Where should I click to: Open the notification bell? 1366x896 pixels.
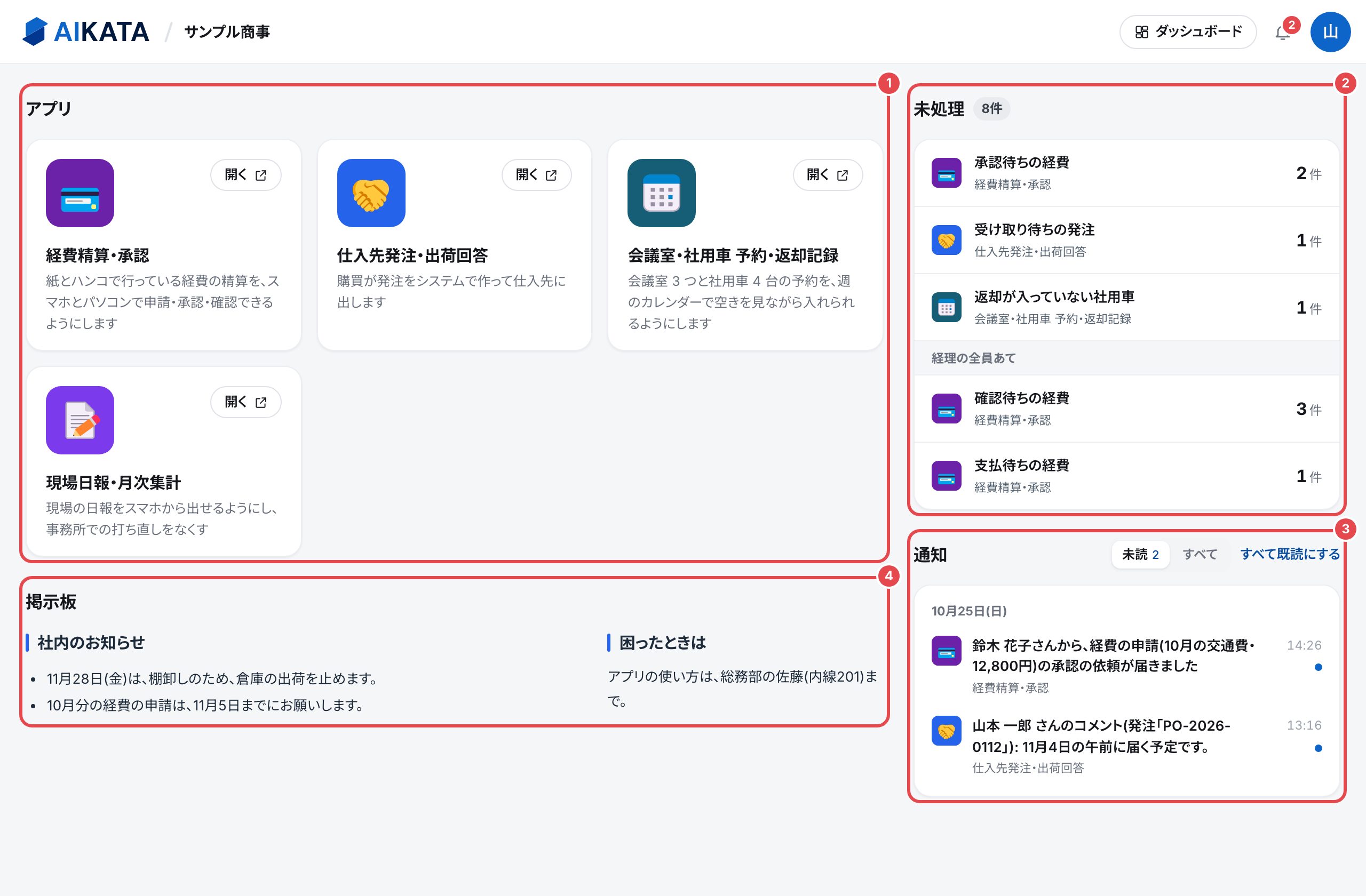pyautogui.click(x=1282, y=33)
